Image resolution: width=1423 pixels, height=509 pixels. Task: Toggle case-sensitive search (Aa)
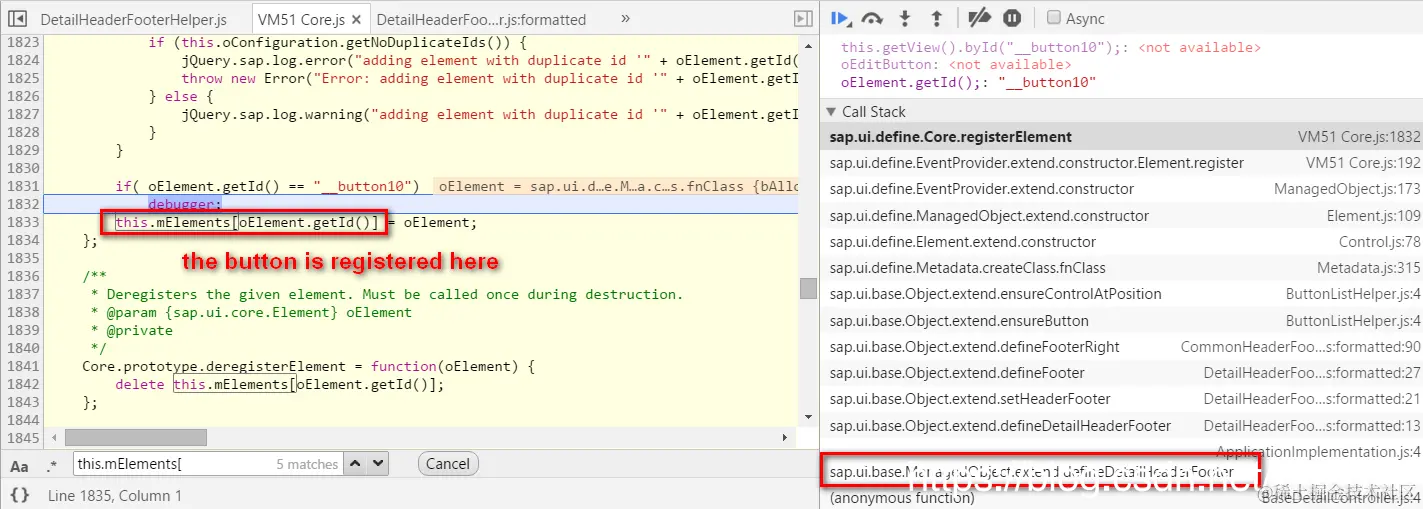(x=19, y=465)
